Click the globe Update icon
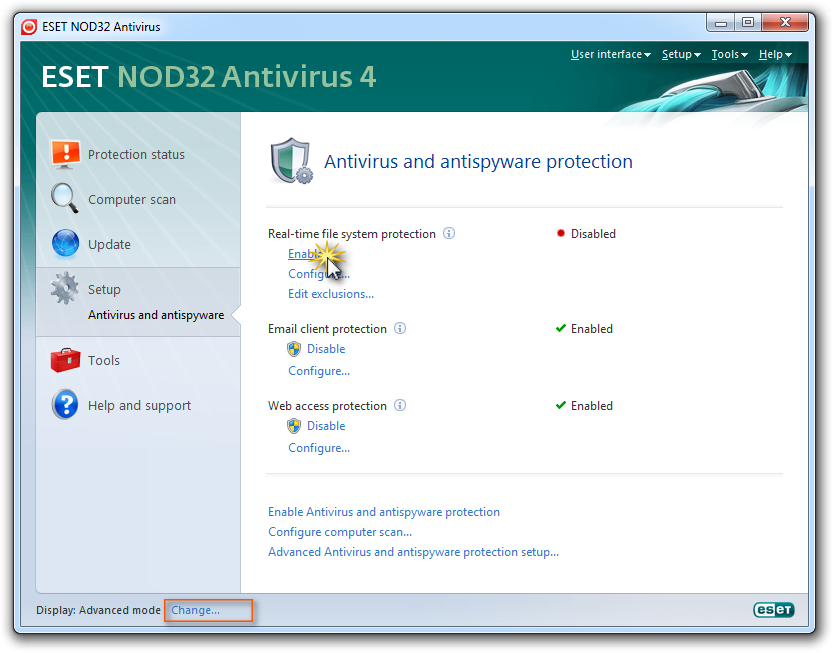834x653 pixels. pyautogui.click(x=65, y=244)
